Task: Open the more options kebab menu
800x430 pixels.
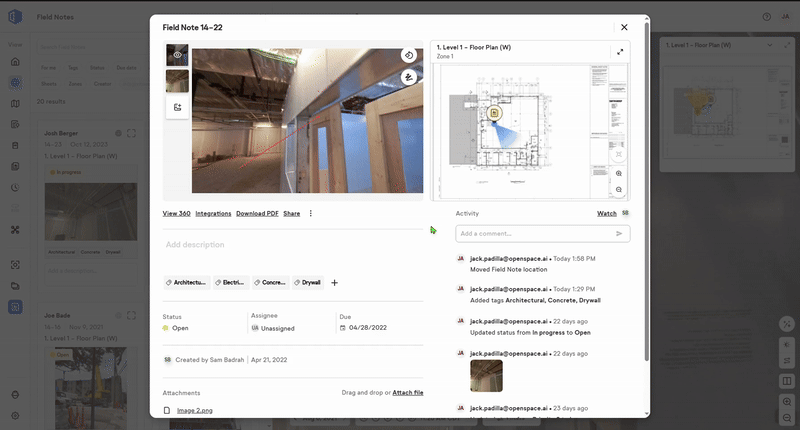Action: point(311,214)
